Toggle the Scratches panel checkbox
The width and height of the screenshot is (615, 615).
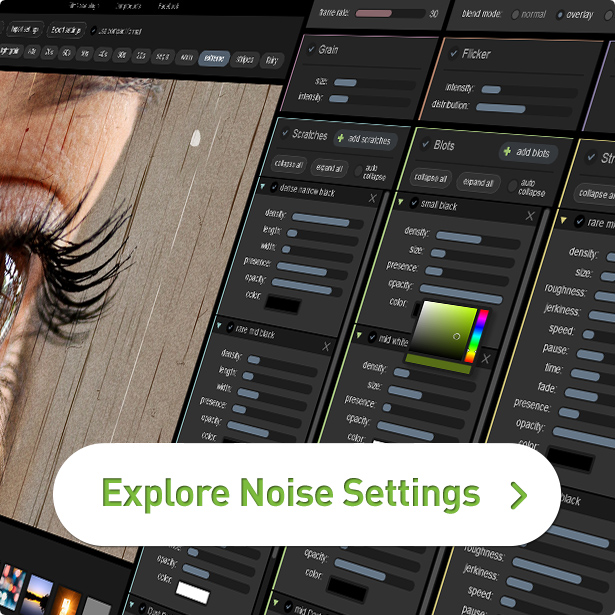pos(285,133)
